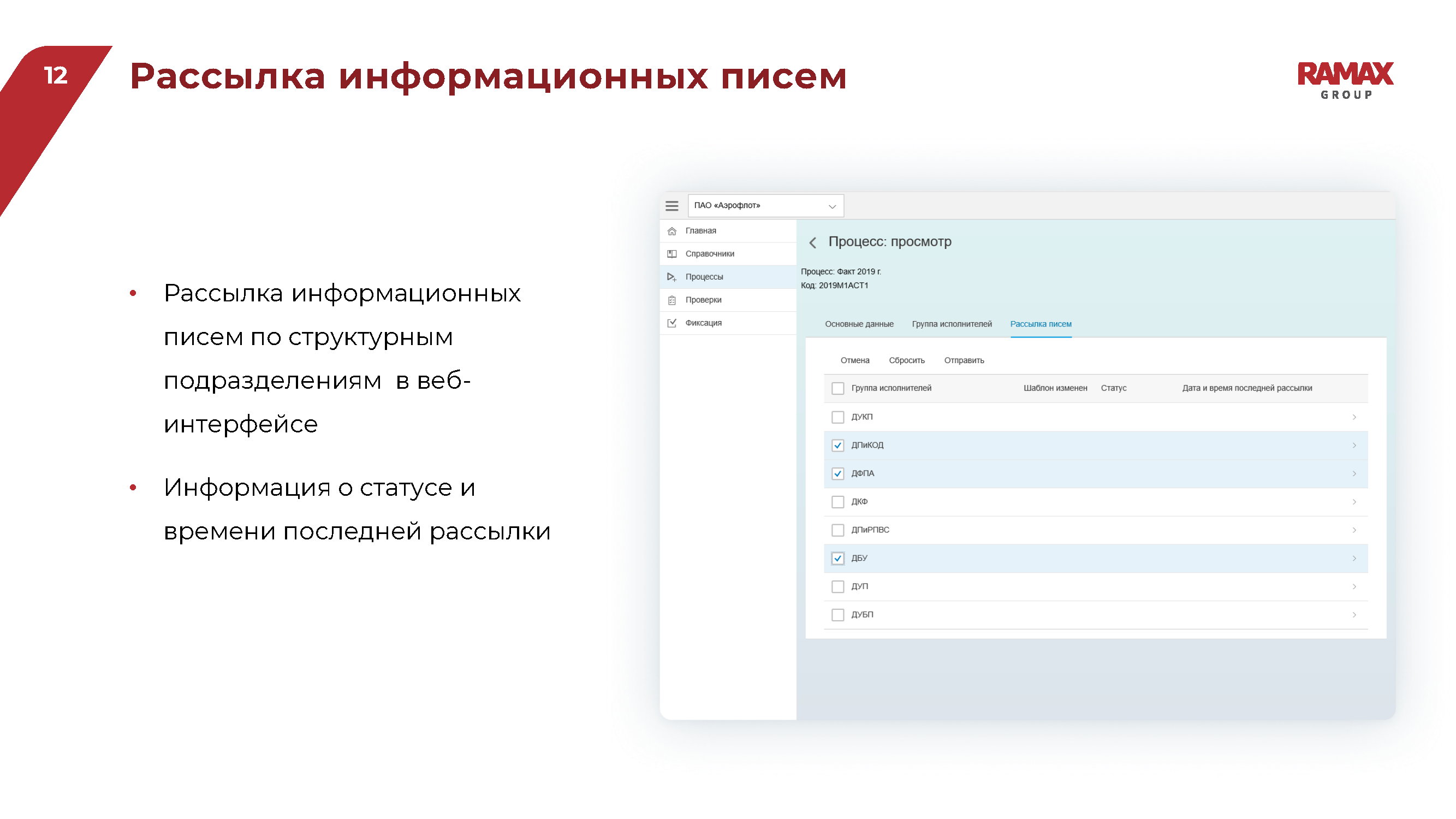Click the Статус column header
The image size is (1456, 819).
tap(1114, 388)
